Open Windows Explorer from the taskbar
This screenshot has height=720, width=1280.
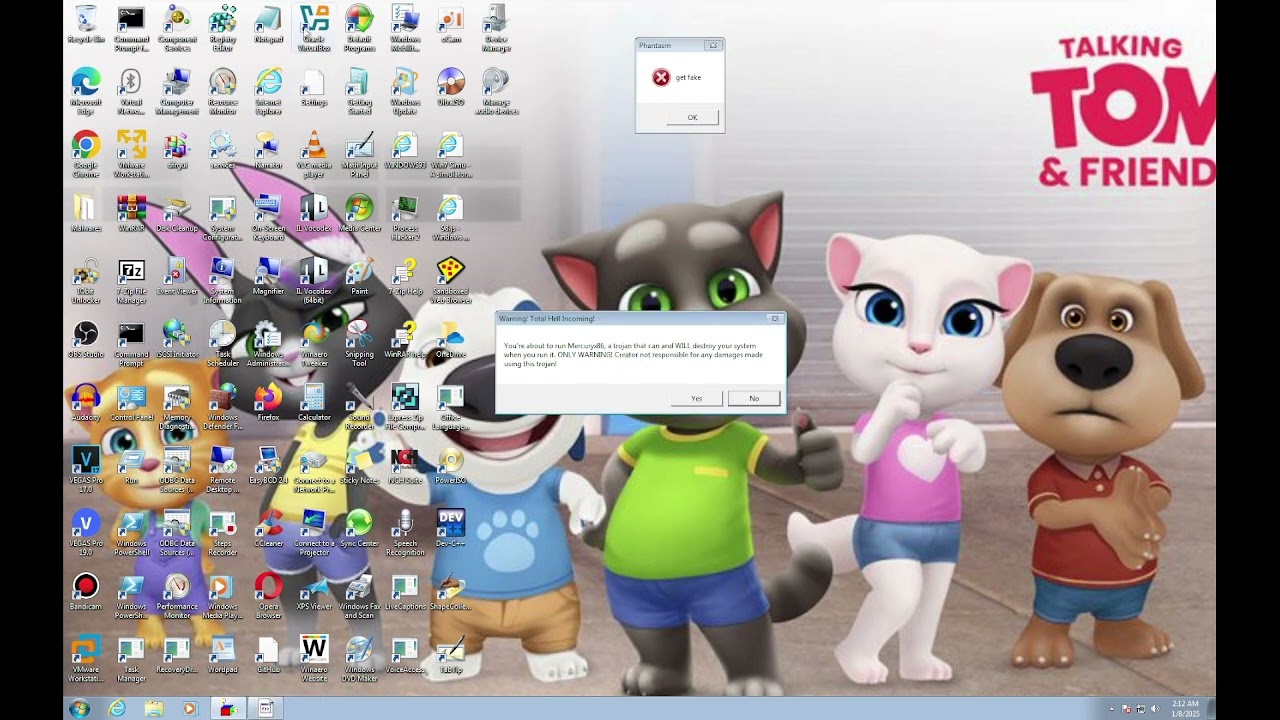(x=153, y=709)
